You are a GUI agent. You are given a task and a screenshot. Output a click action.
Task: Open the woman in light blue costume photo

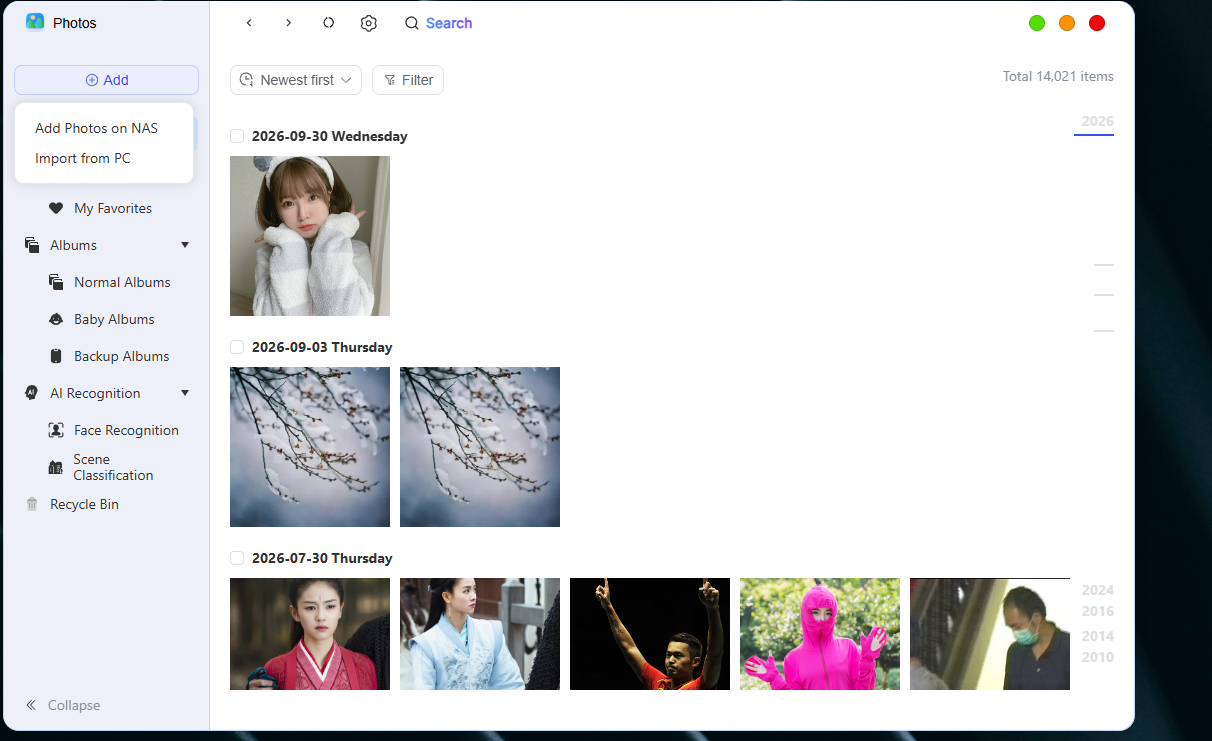pyautogui.click(x=480, y=634)
